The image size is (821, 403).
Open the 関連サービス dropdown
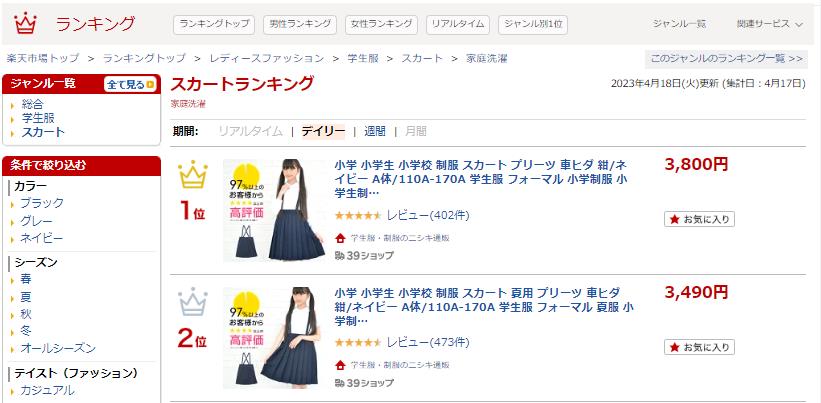point(770,24)
